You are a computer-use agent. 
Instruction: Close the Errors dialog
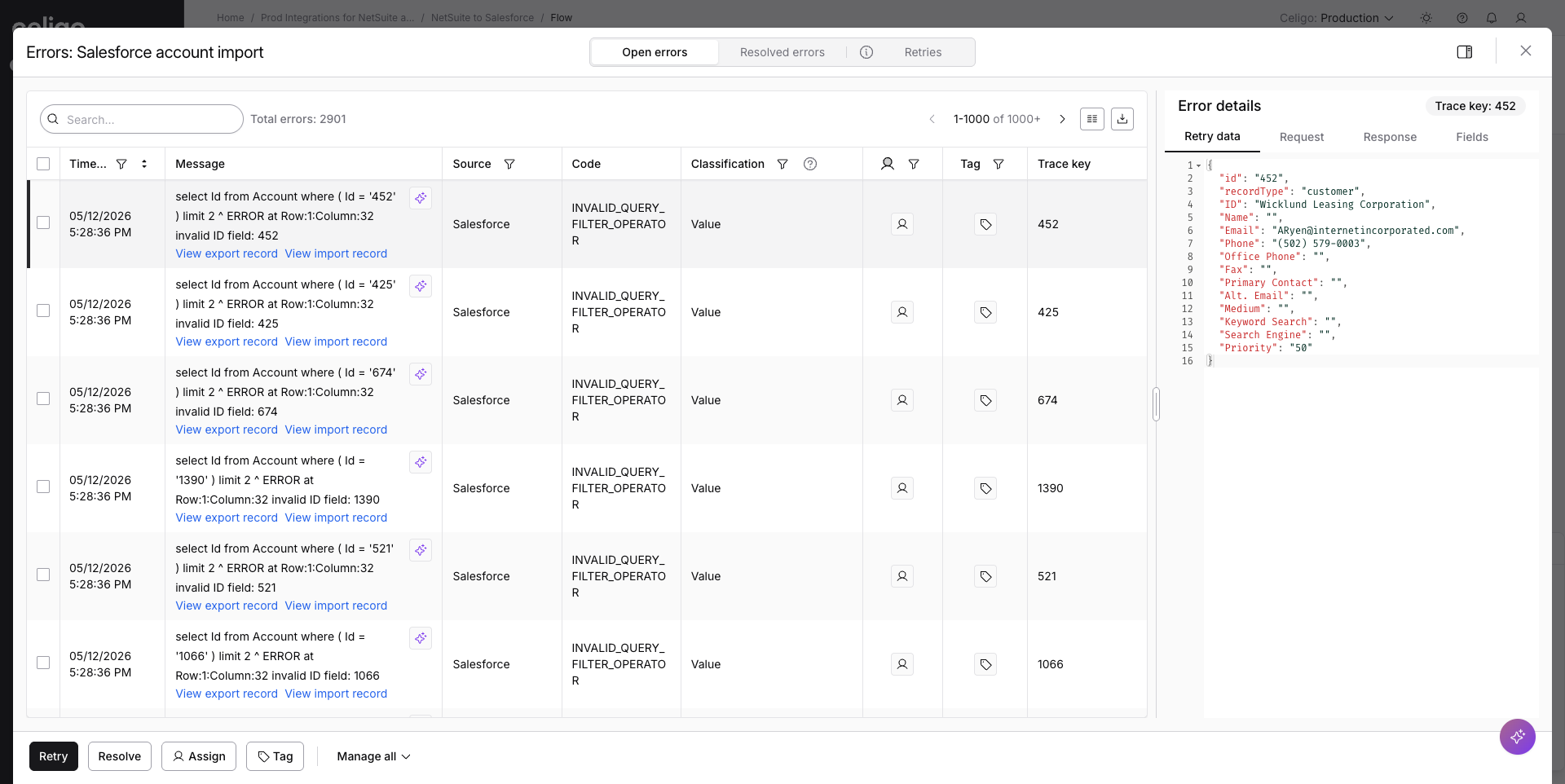(x=1526, y=51)
